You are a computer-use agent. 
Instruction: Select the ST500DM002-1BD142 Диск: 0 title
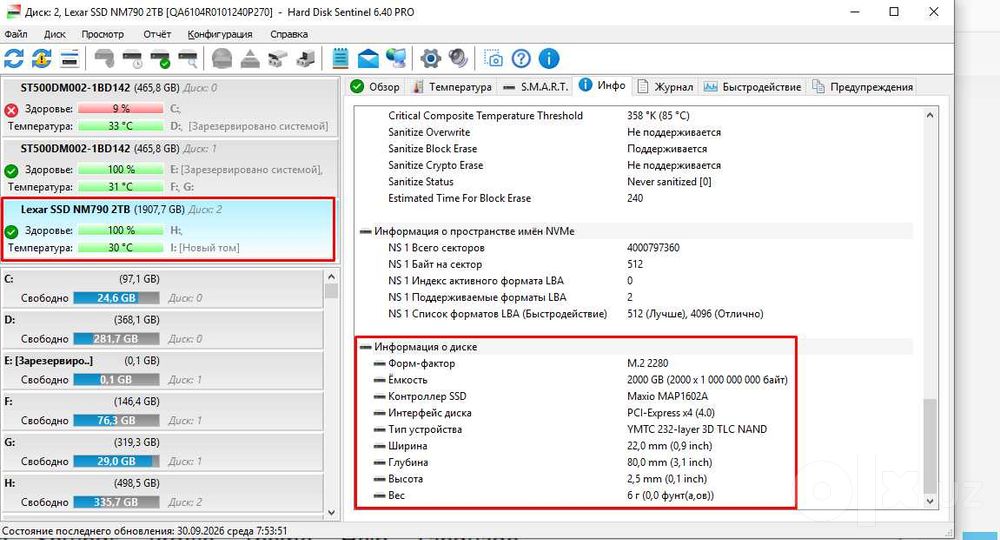point(119,88)
